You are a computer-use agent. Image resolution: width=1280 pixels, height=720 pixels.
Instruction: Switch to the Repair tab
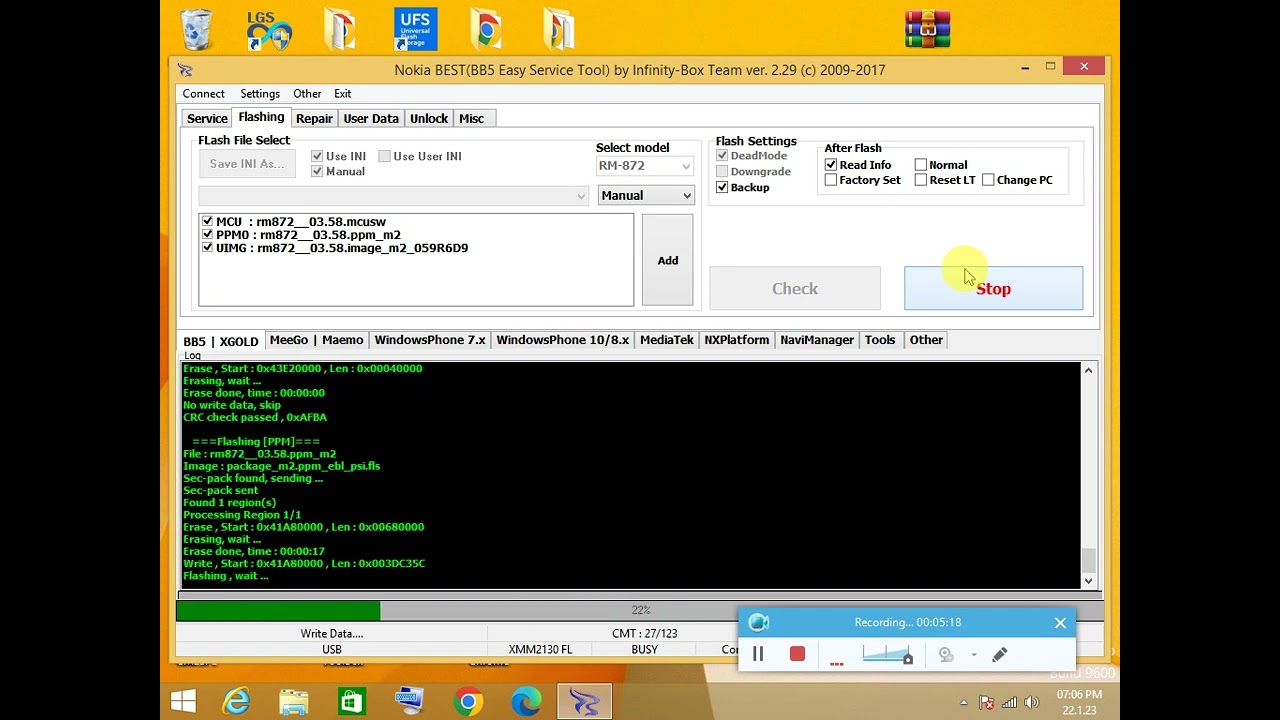tap(314, 118)
